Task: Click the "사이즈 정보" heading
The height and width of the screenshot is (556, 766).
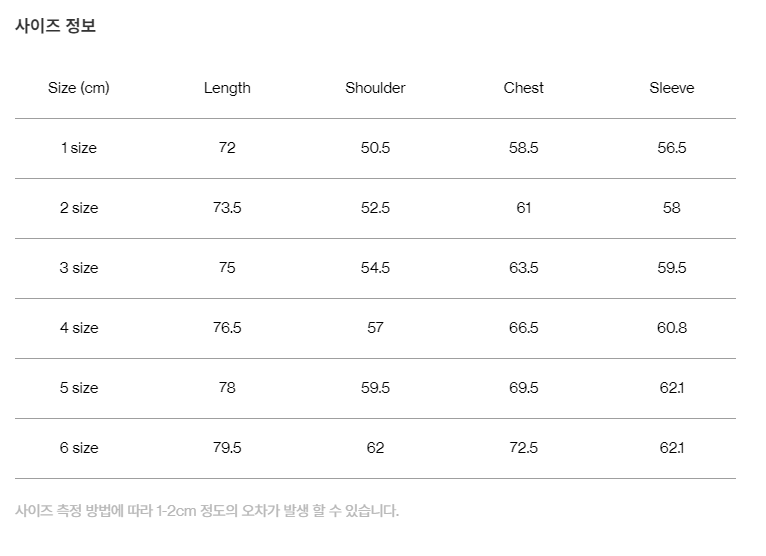Action: tap(55, 27)
